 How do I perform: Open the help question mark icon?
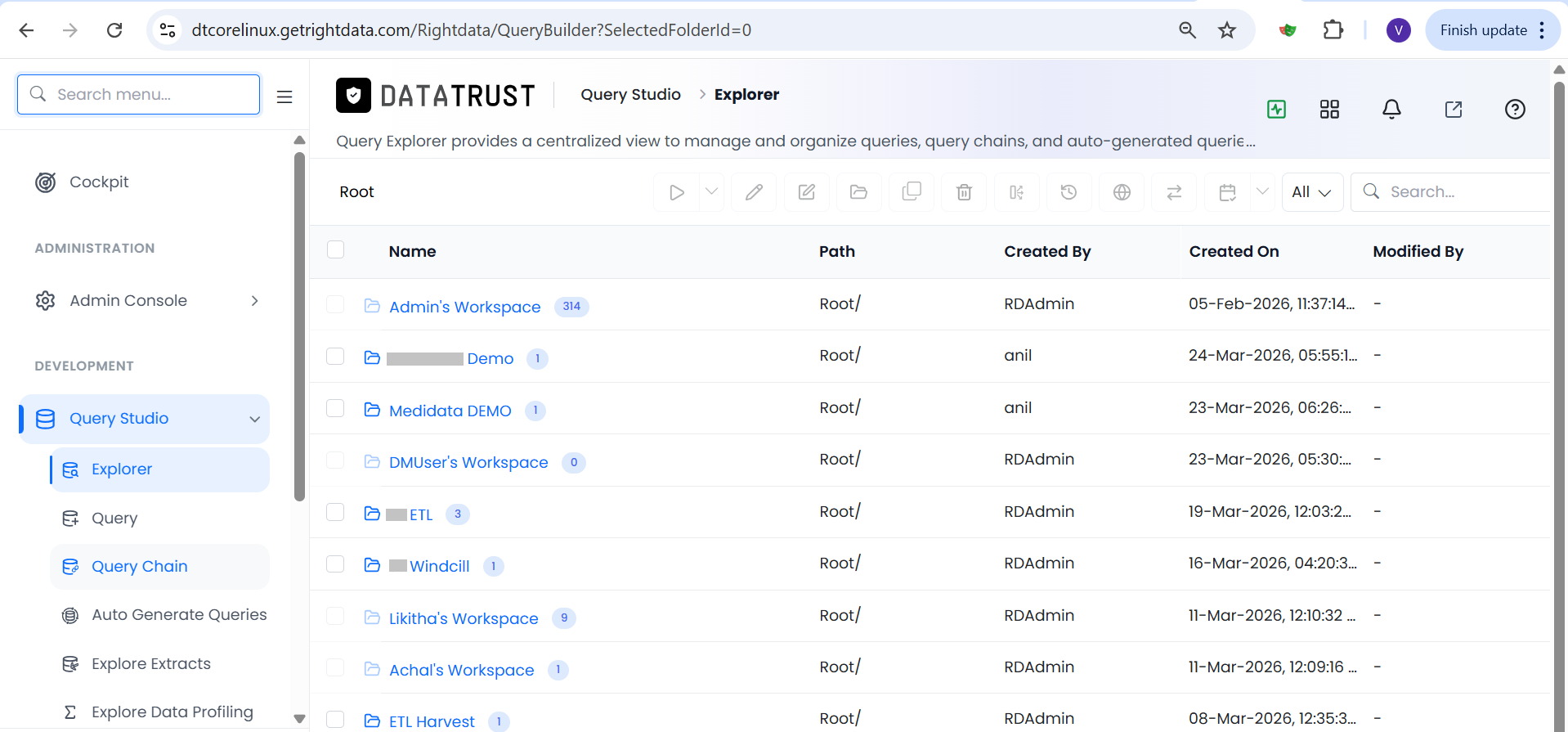pyautogui.click(x=1515, y=109)
